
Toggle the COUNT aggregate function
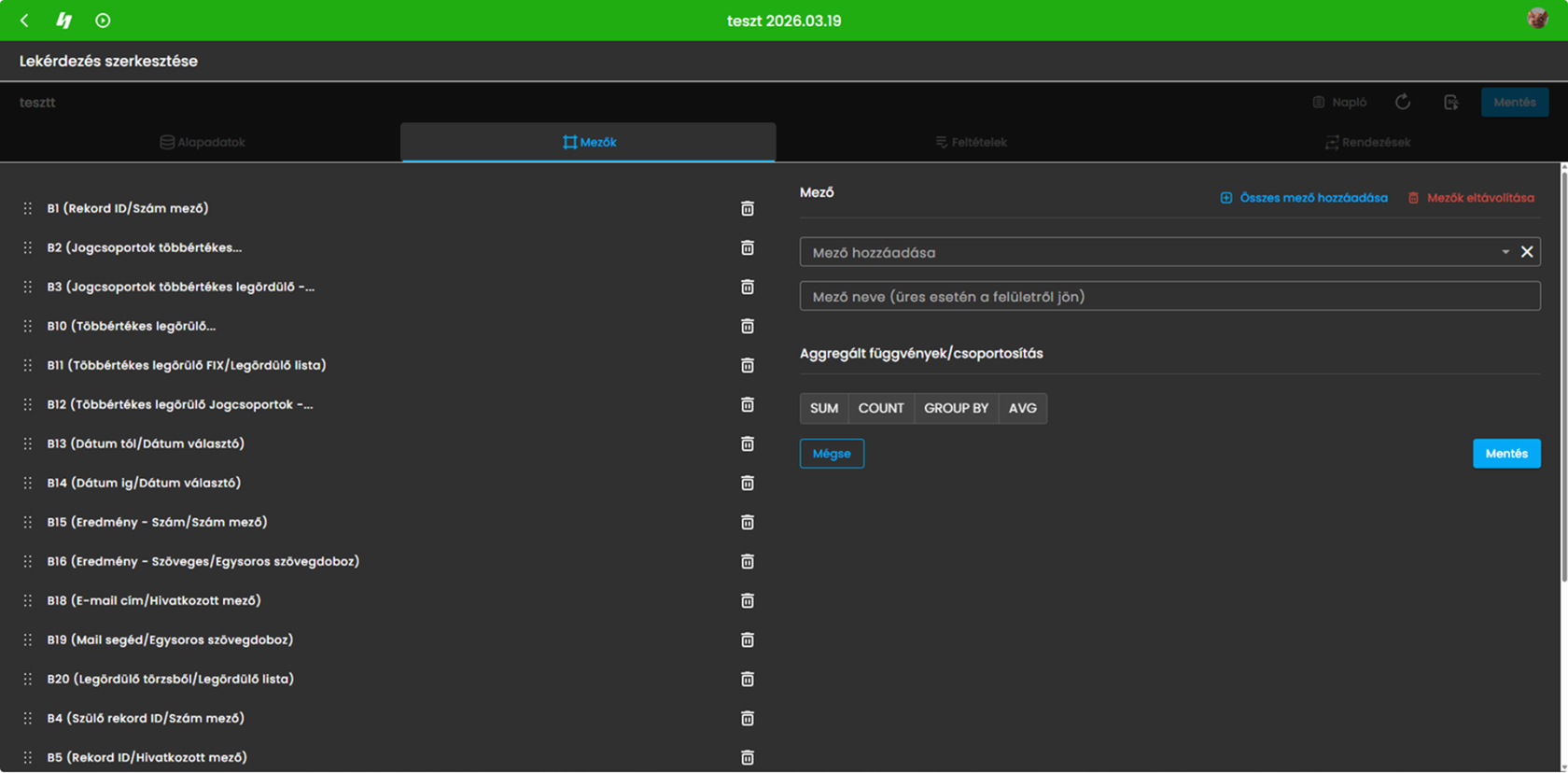click(x=881, y=408)
